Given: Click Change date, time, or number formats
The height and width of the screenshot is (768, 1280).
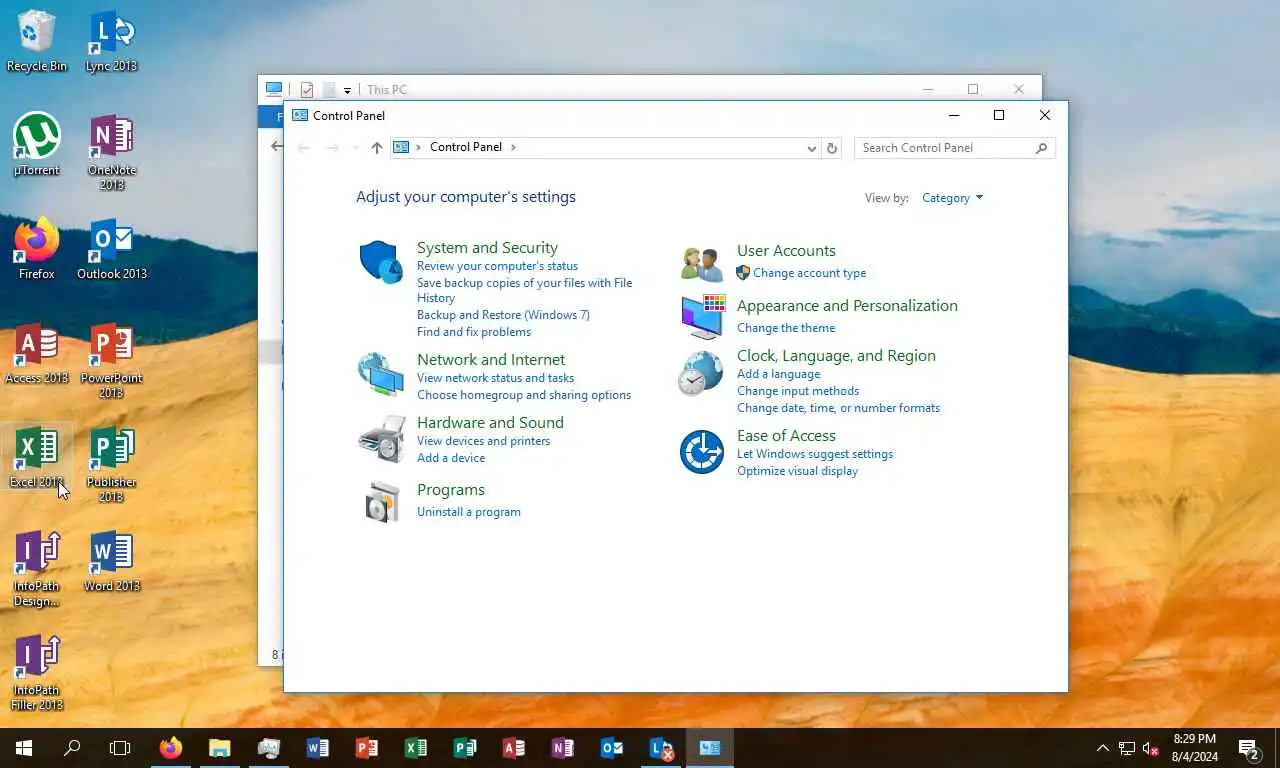Looking at the screenshot, I should 838,408.
